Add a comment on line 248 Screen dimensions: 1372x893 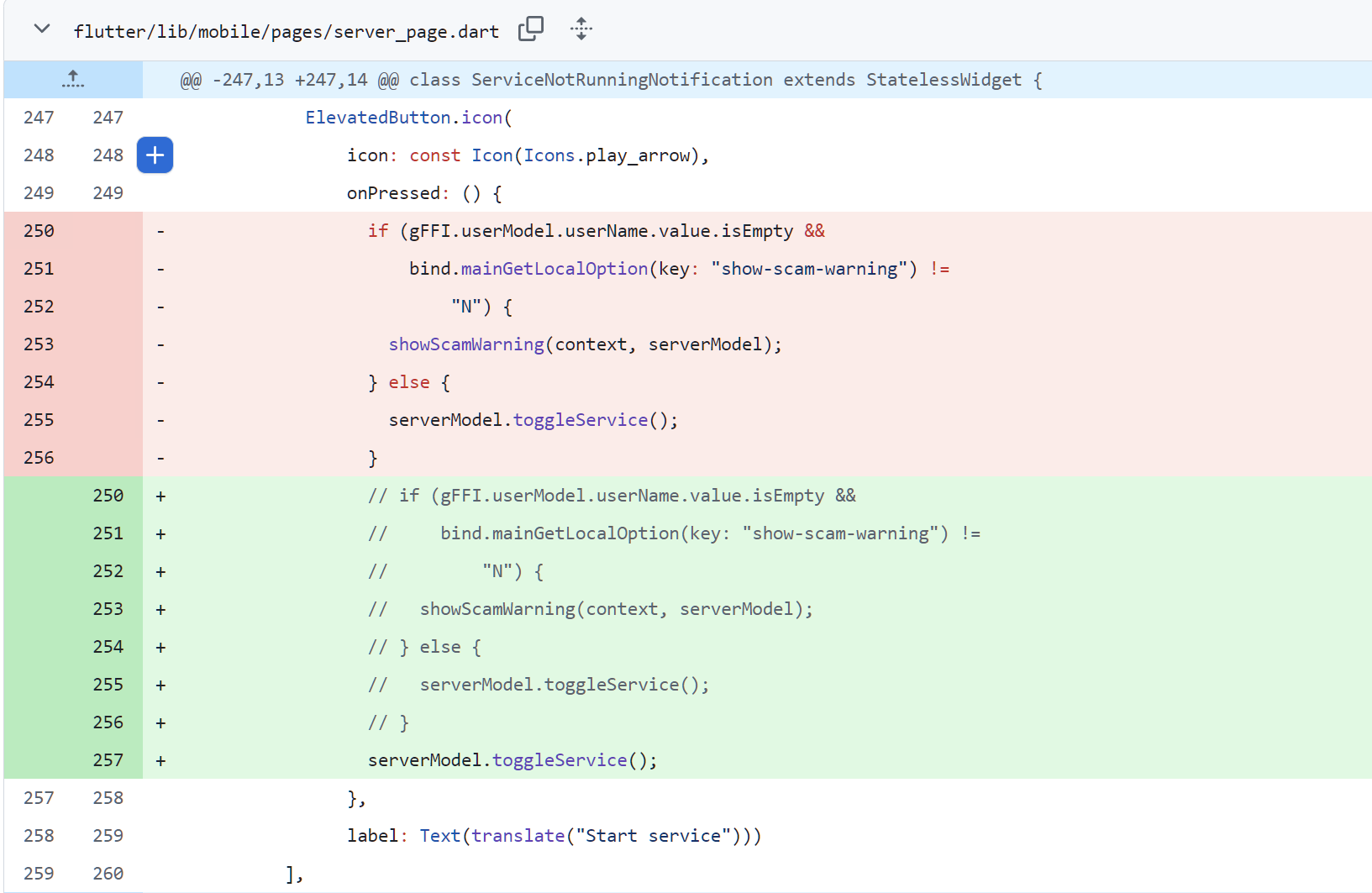155,155
